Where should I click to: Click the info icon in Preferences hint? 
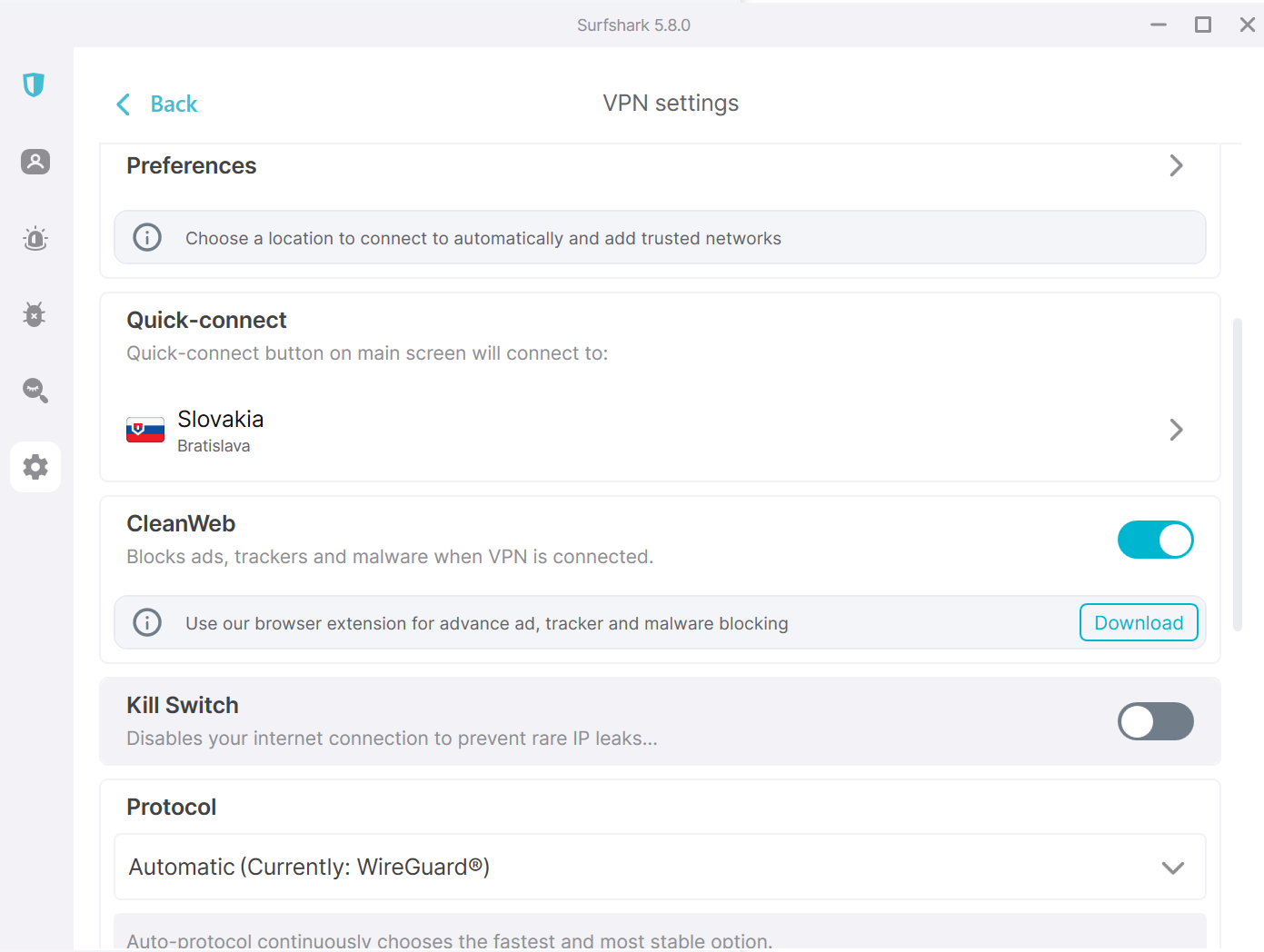pyautogui.click(x=147, y=238)
